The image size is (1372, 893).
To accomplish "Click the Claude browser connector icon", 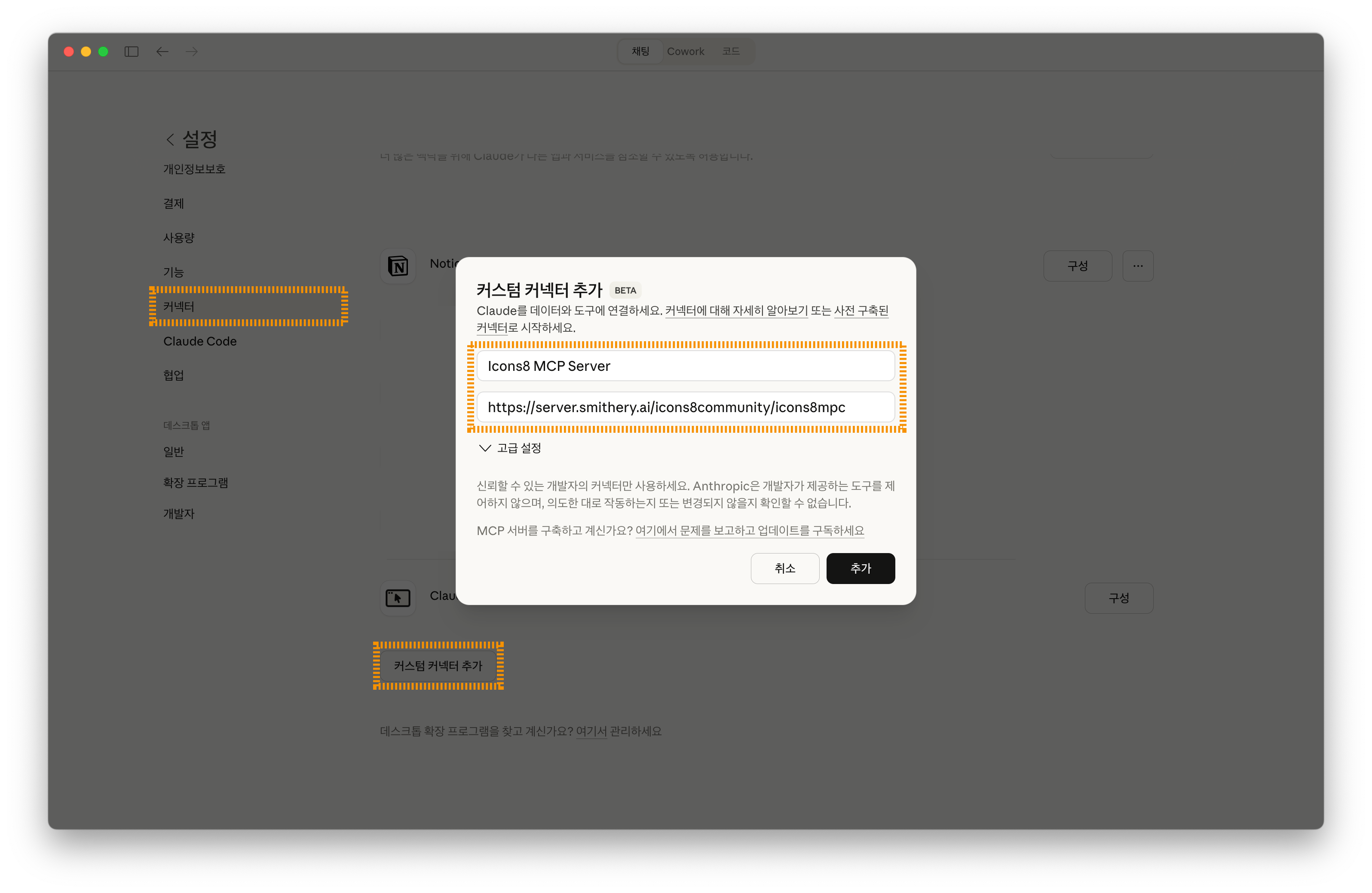I will pyautogui.click(x=398, y=598).
